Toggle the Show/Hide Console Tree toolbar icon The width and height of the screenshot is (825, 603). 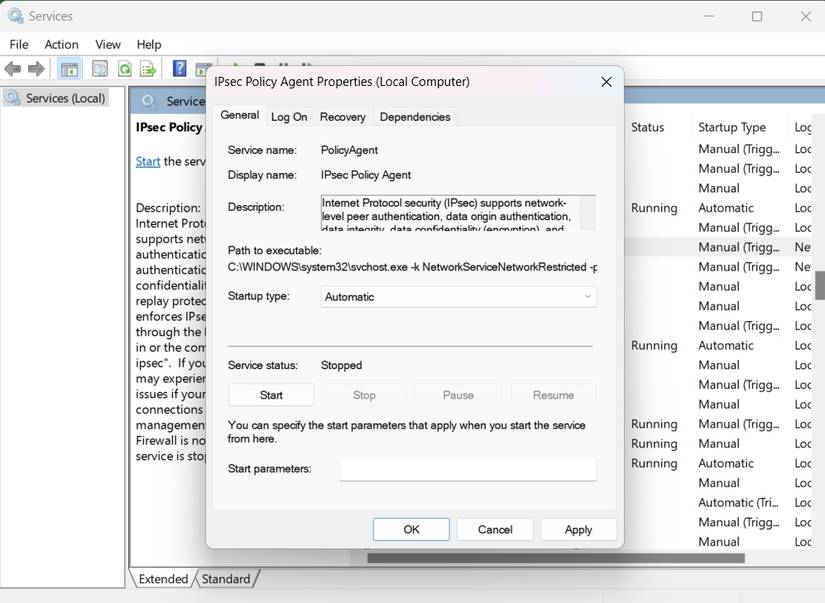pyautogui.click(x=69, y=69)
